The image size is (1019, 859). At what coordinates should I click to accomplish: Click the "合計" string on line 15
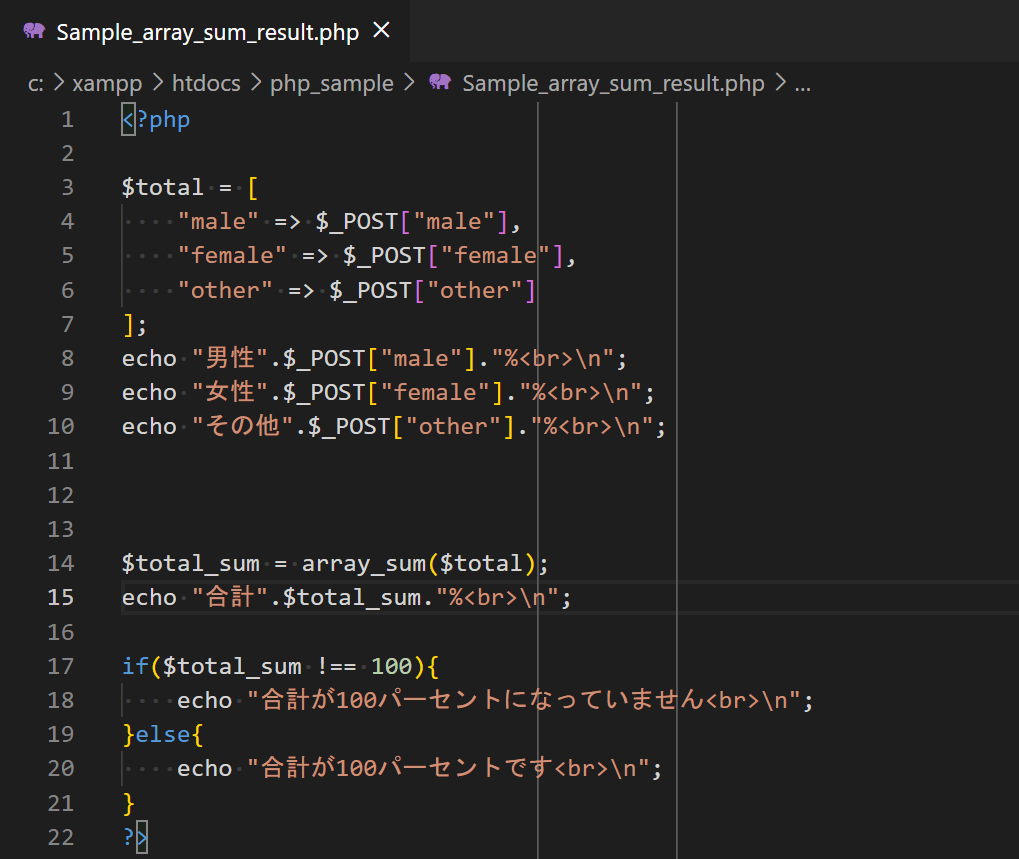point(230,598)
